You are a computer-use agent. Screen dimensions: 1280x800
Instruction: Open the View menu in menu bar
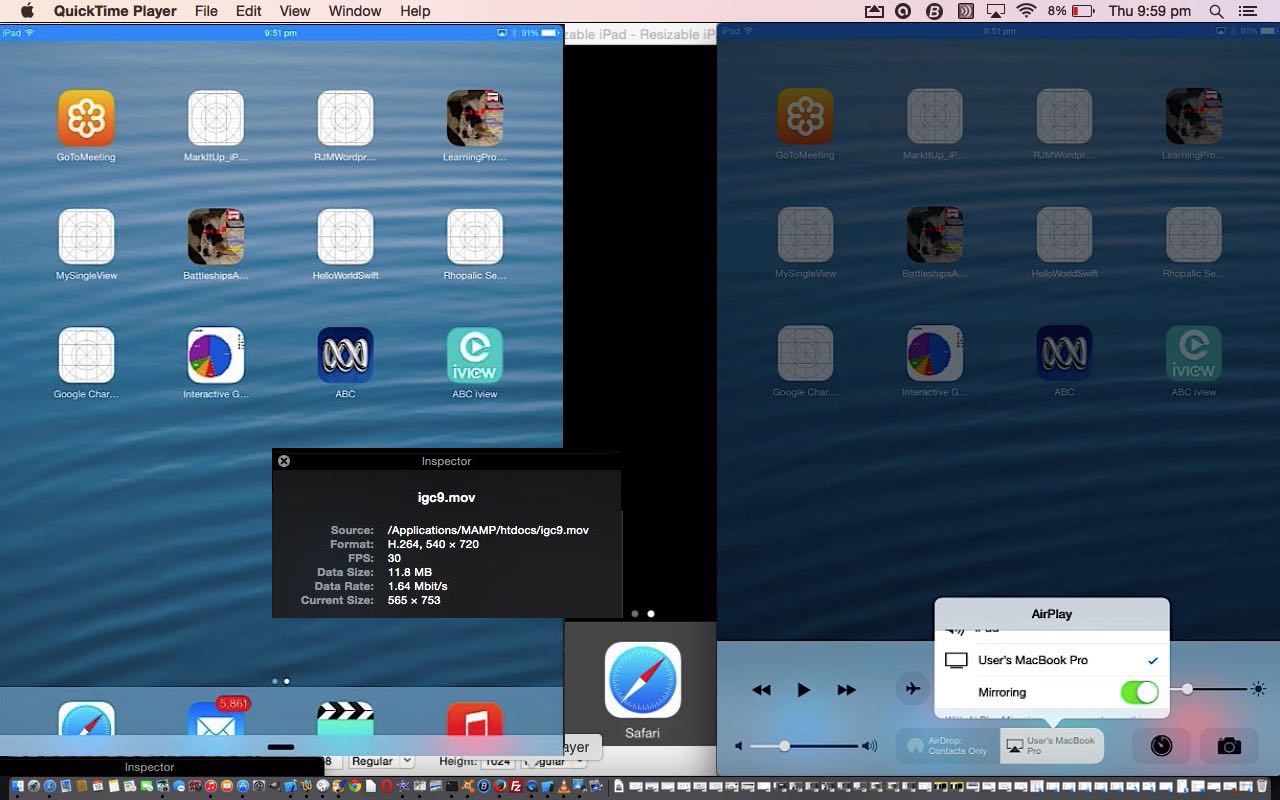click(x=294, y=11)
